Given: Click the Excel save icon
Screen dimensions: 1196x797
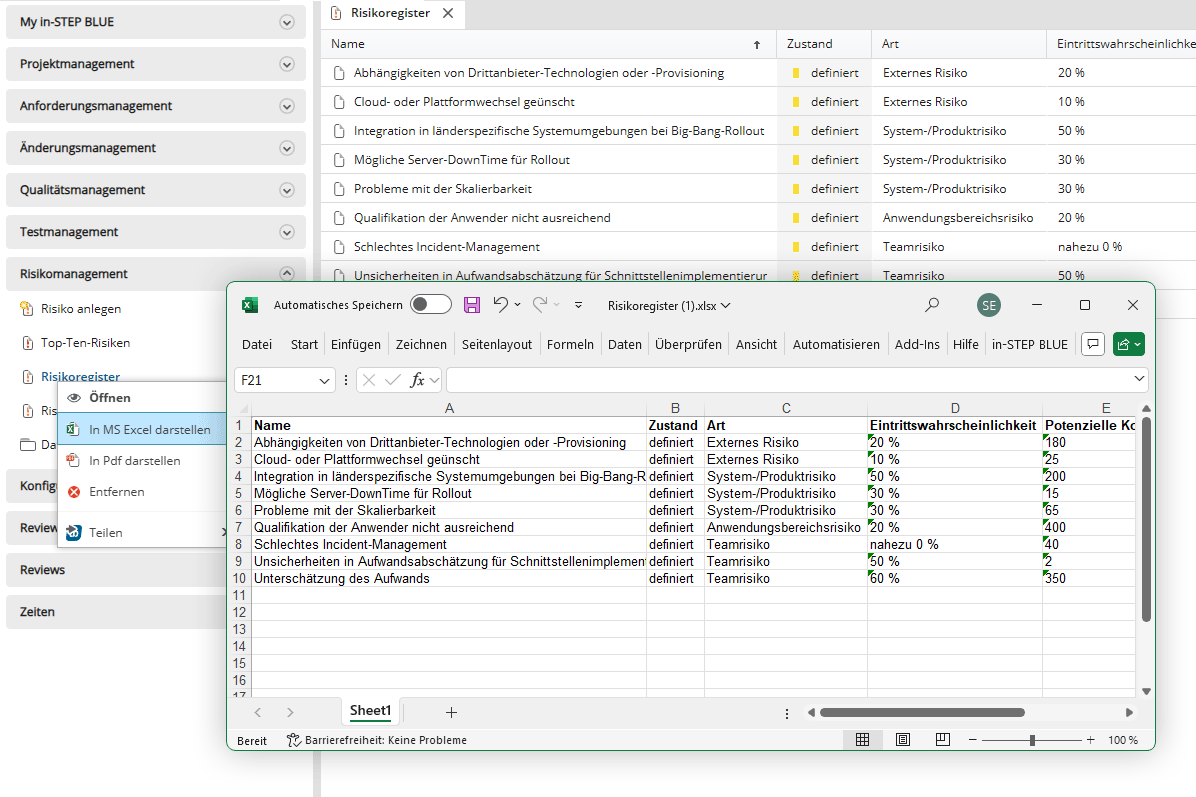Looking at the screenshot, I should (x=472, y=305).
